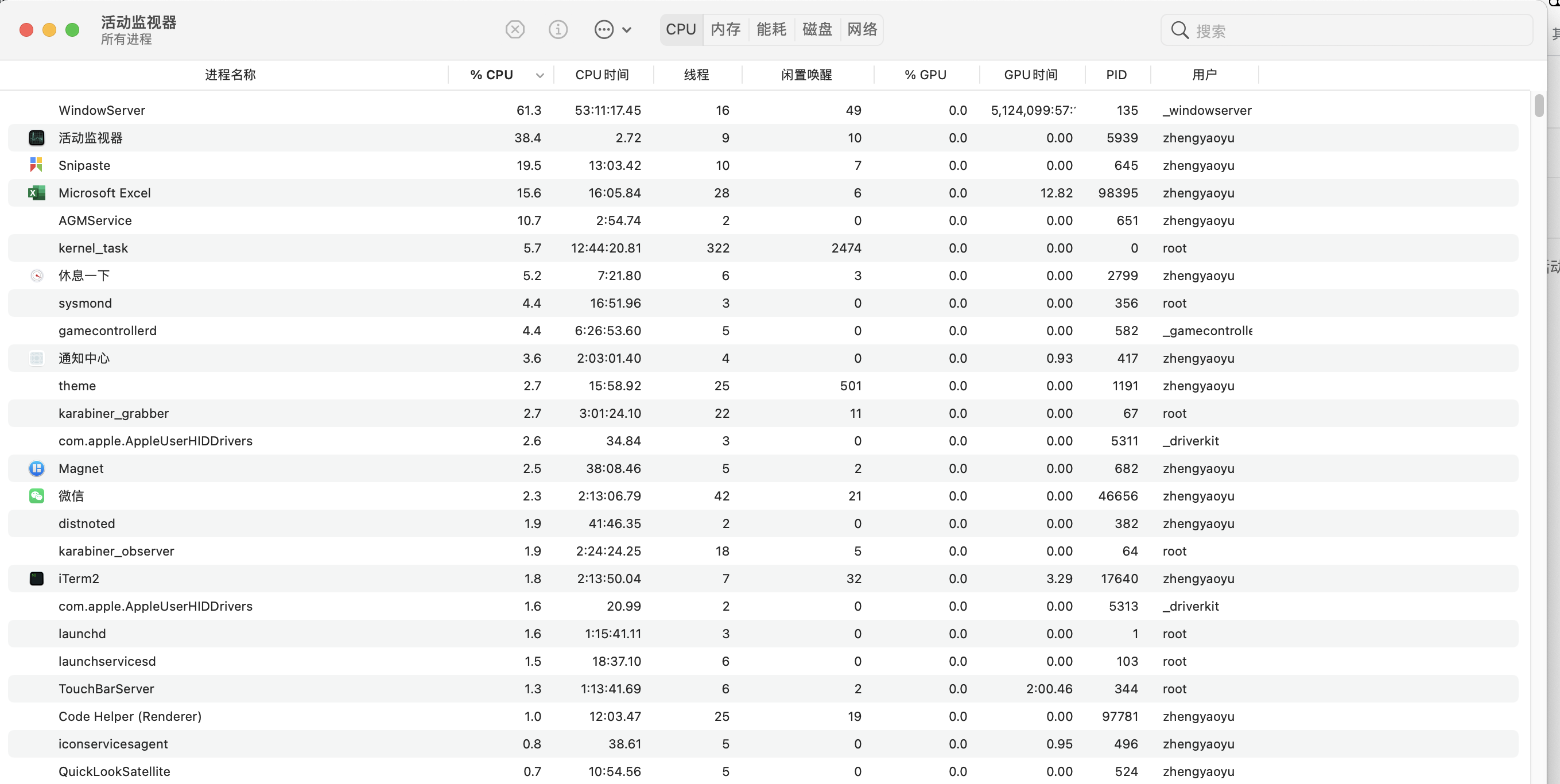
Task: Select com.apple.AppleUserHIDDrivers with PID 5313
Action: pyautogui.click(x=155, y=606)
